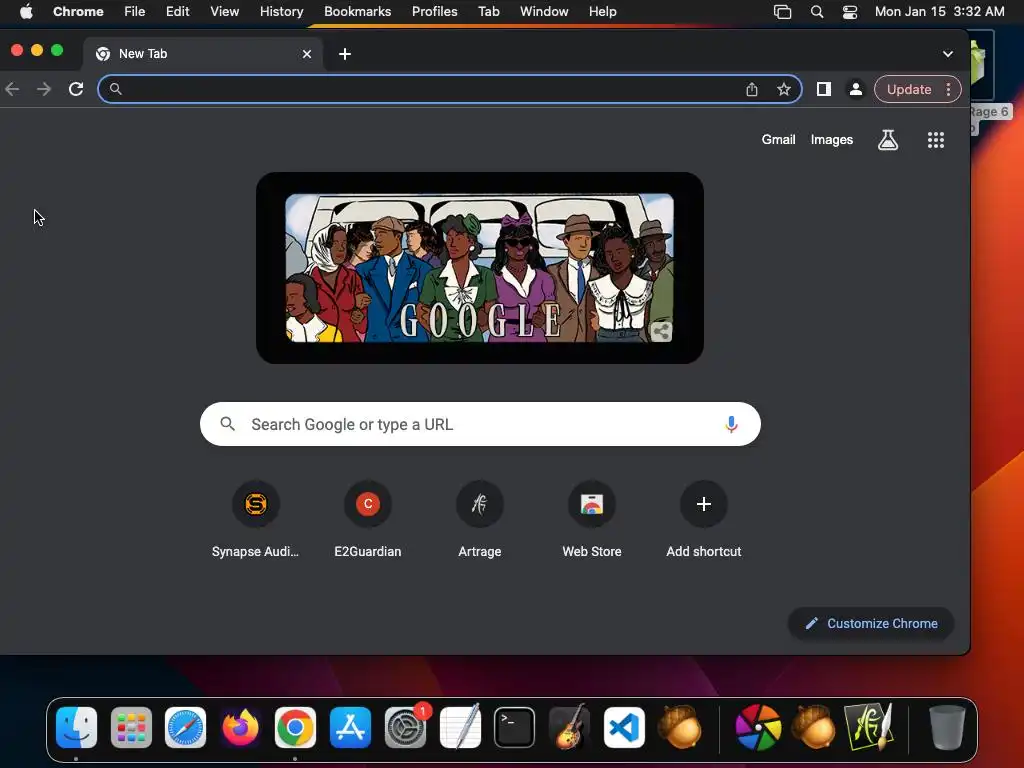Viewport: 1024px width, 768px height.
Task: Add a new shortcut tile
Action: [703, 520]
